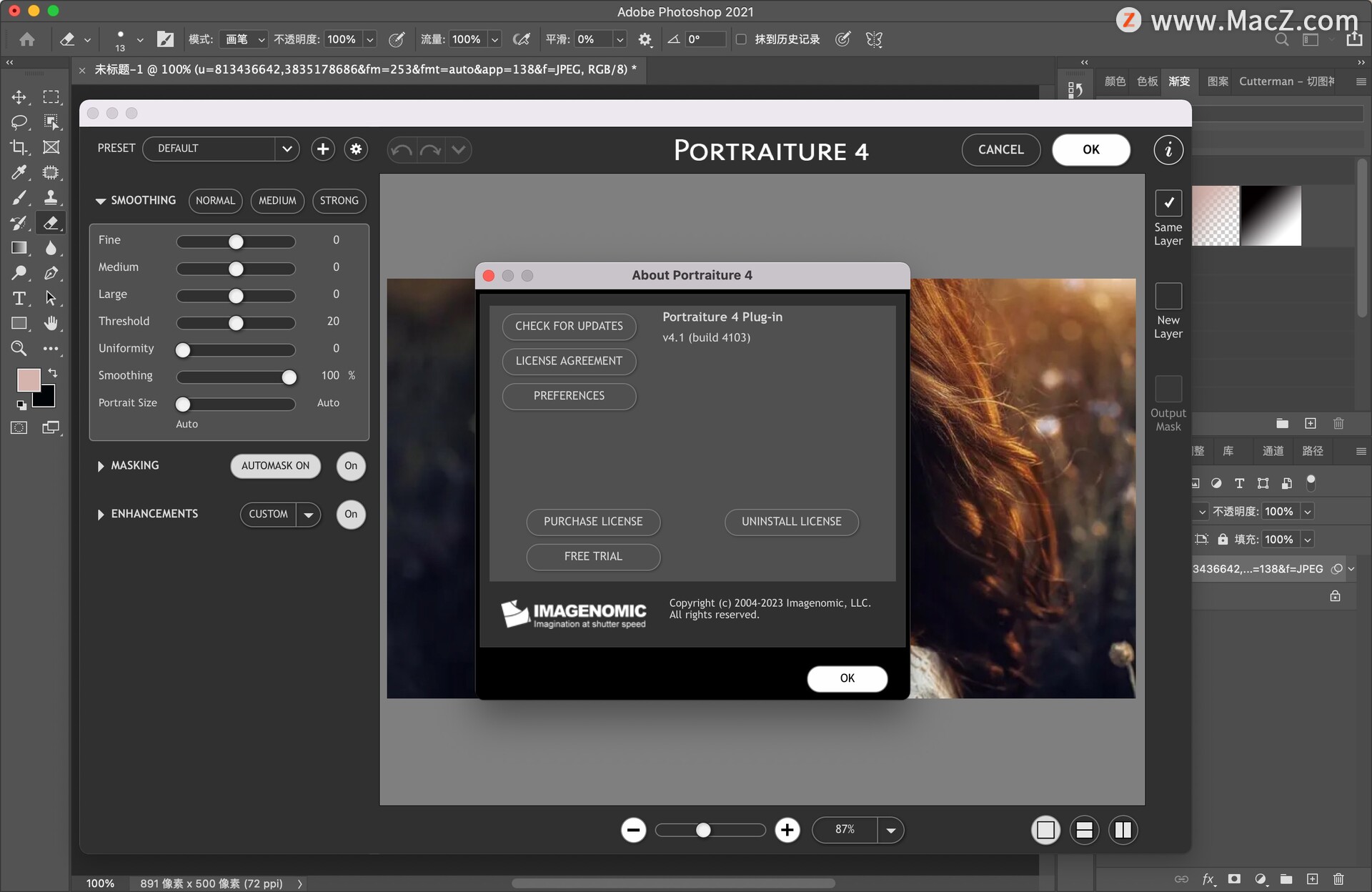The height and width of the screenshot is (892, 1372).
Task: Toggle foreground and background color swap
Action: coord(53,373)
